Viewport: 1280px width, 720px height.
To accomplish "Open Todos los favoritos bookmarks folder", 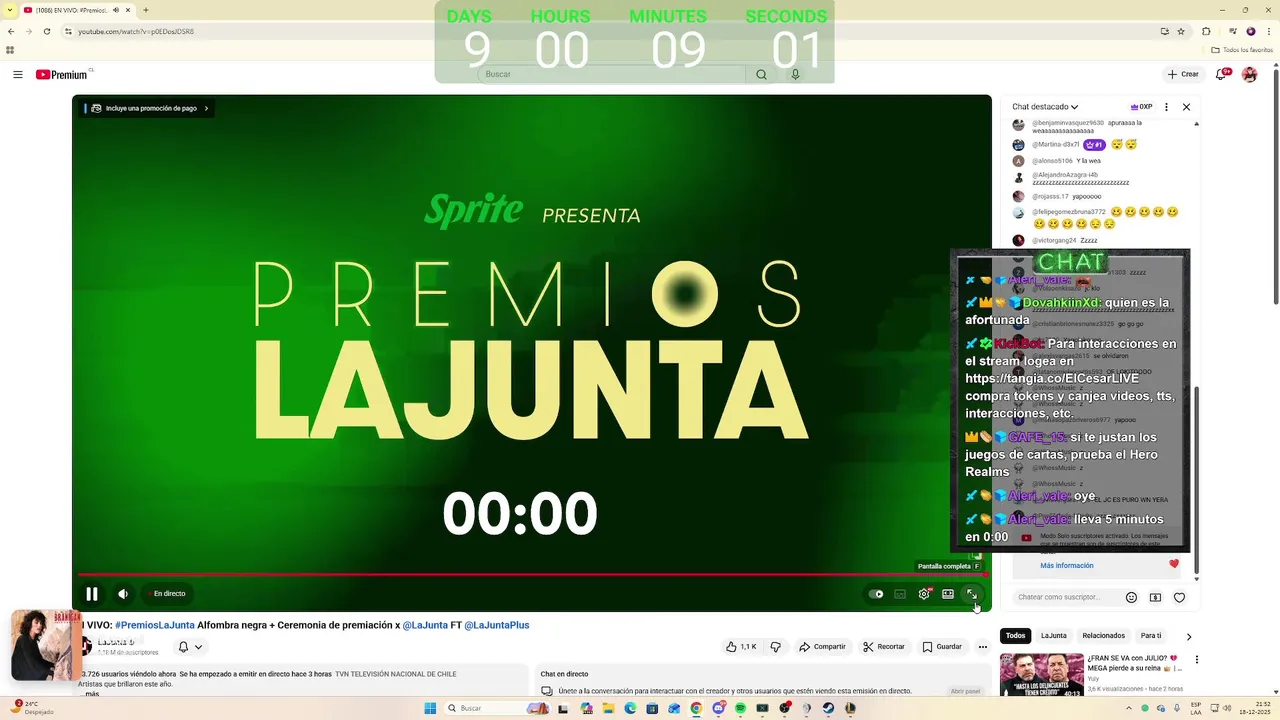I will tap(1243, 49).
